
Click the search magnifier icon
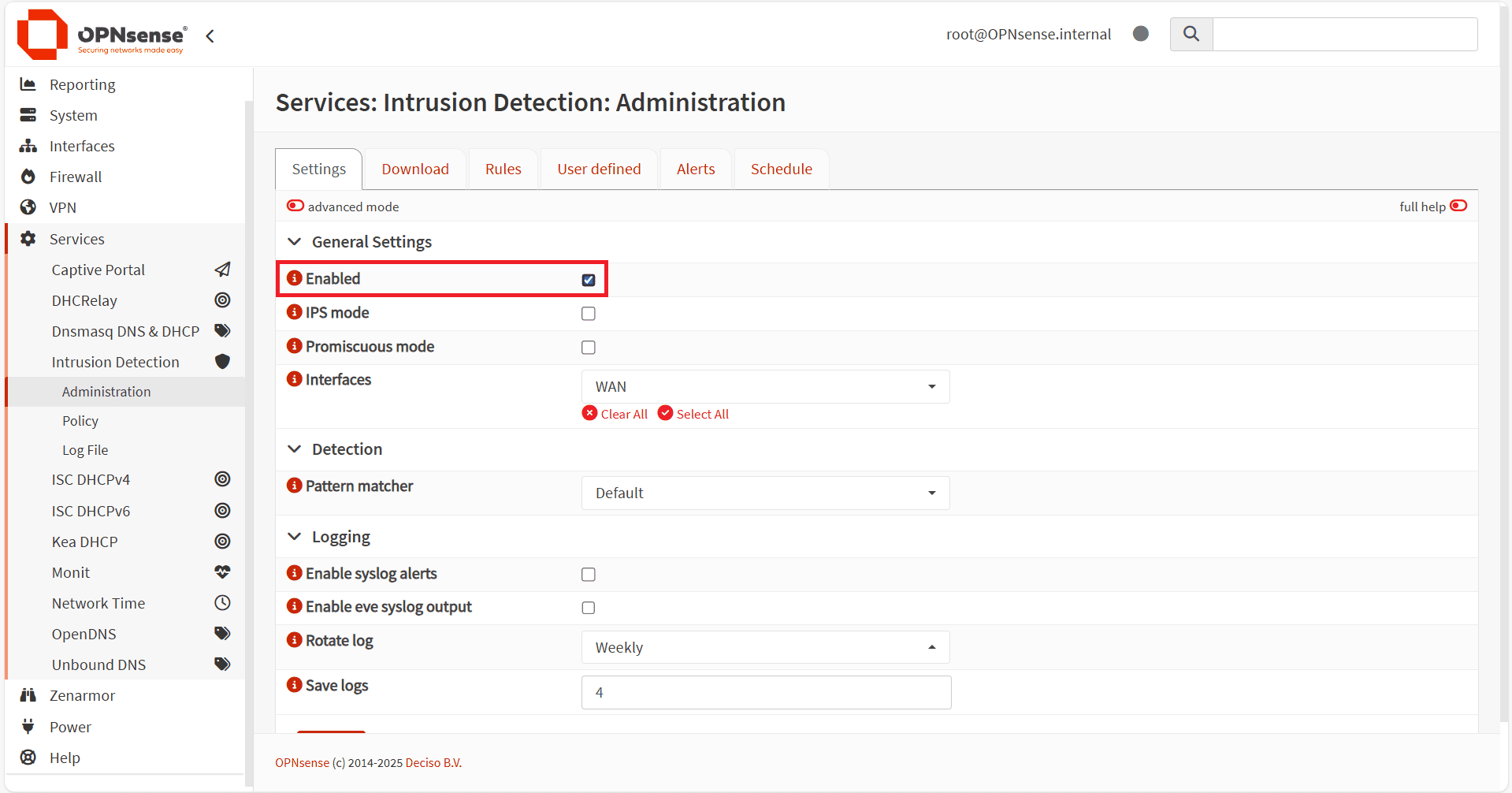[x=1191, y=34]
